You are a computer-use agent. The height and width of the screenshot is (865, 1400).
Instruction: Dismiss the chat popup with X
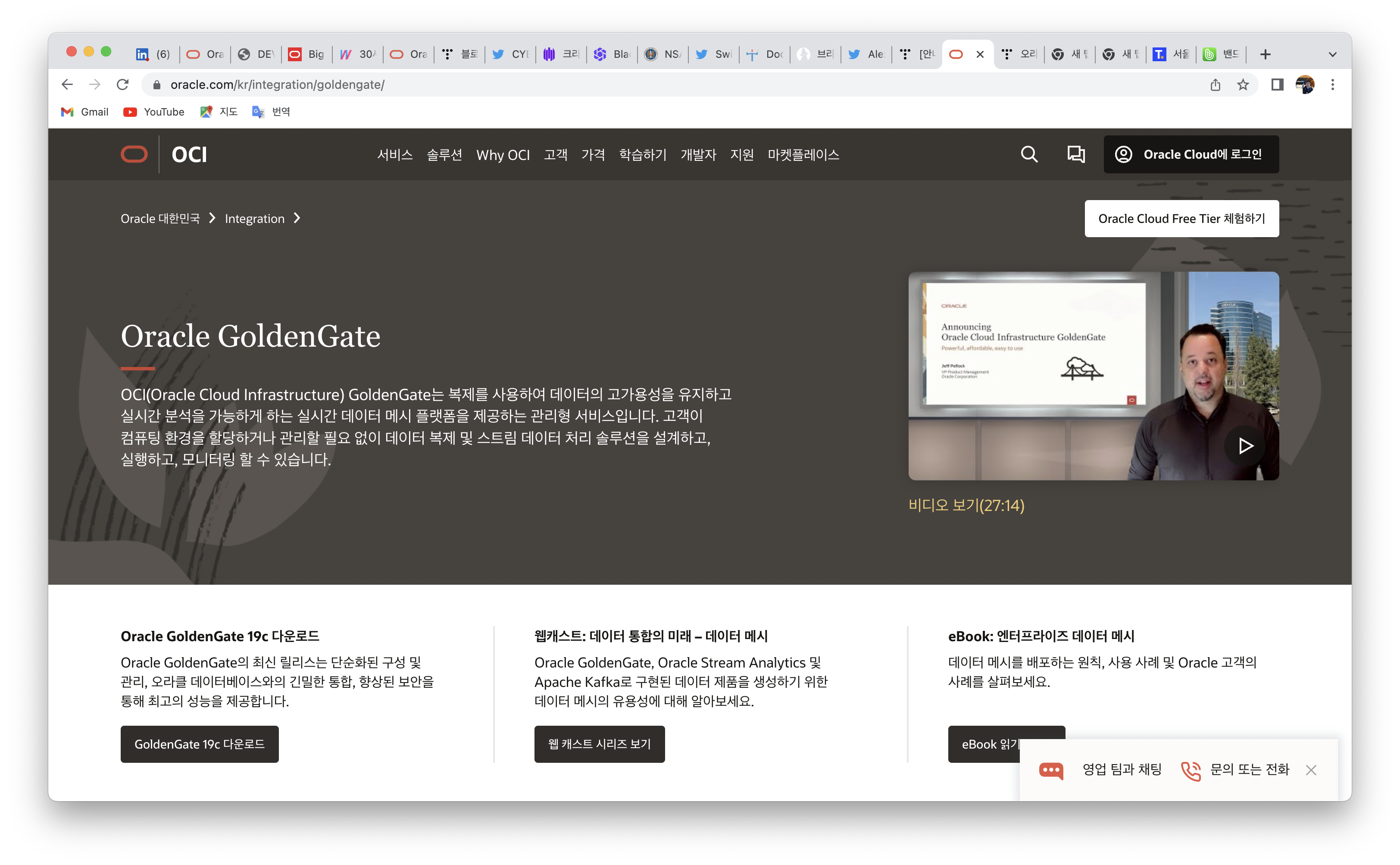(1311, 770)
